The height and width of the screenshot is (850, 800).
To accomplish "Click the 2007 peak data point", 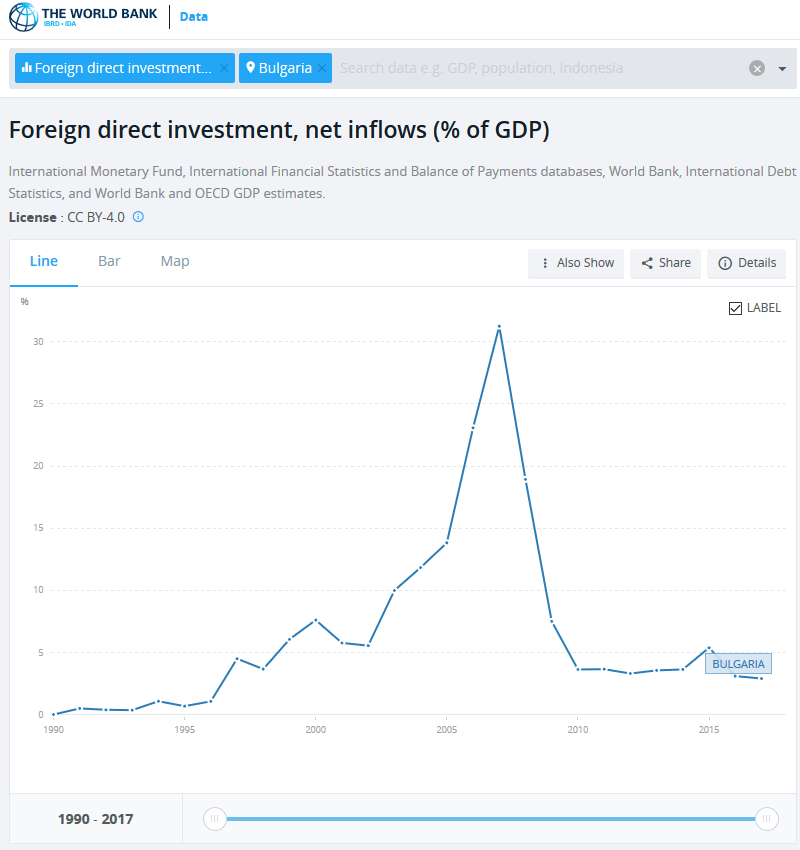I will point(498,327).
